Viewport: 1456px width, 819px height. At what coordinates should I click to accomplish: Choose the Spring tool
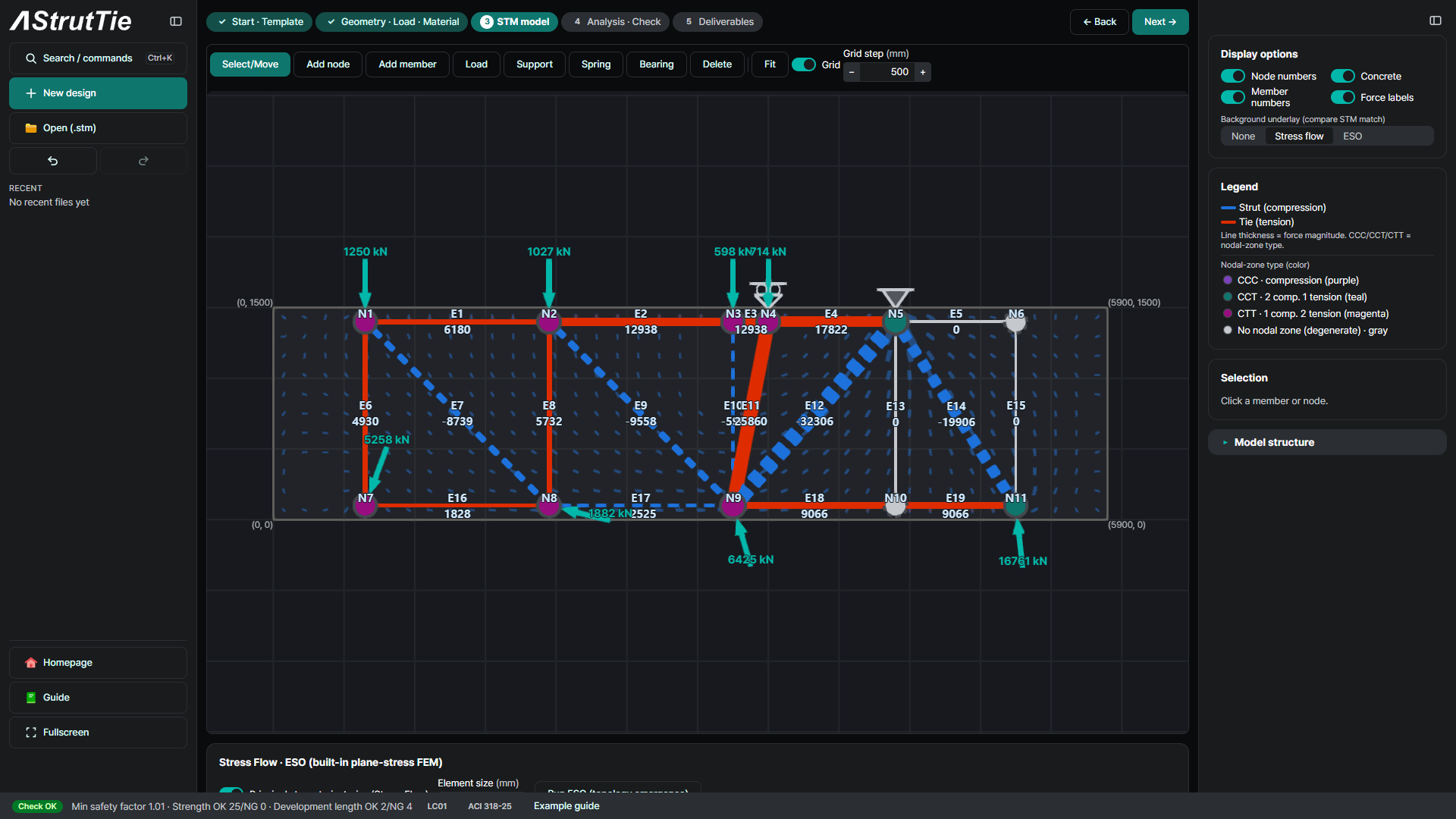(596, 64)
